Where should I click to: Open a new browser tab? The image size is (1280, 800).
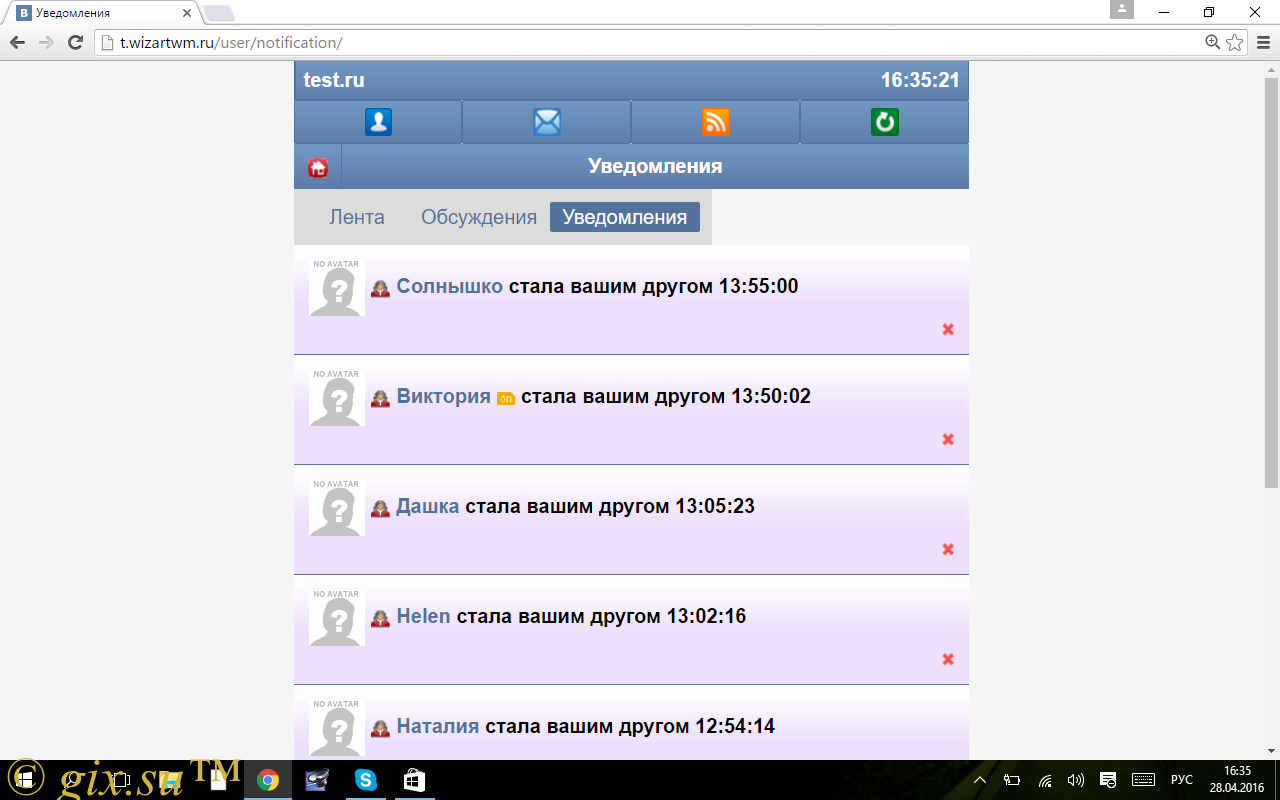pos(218,13)
